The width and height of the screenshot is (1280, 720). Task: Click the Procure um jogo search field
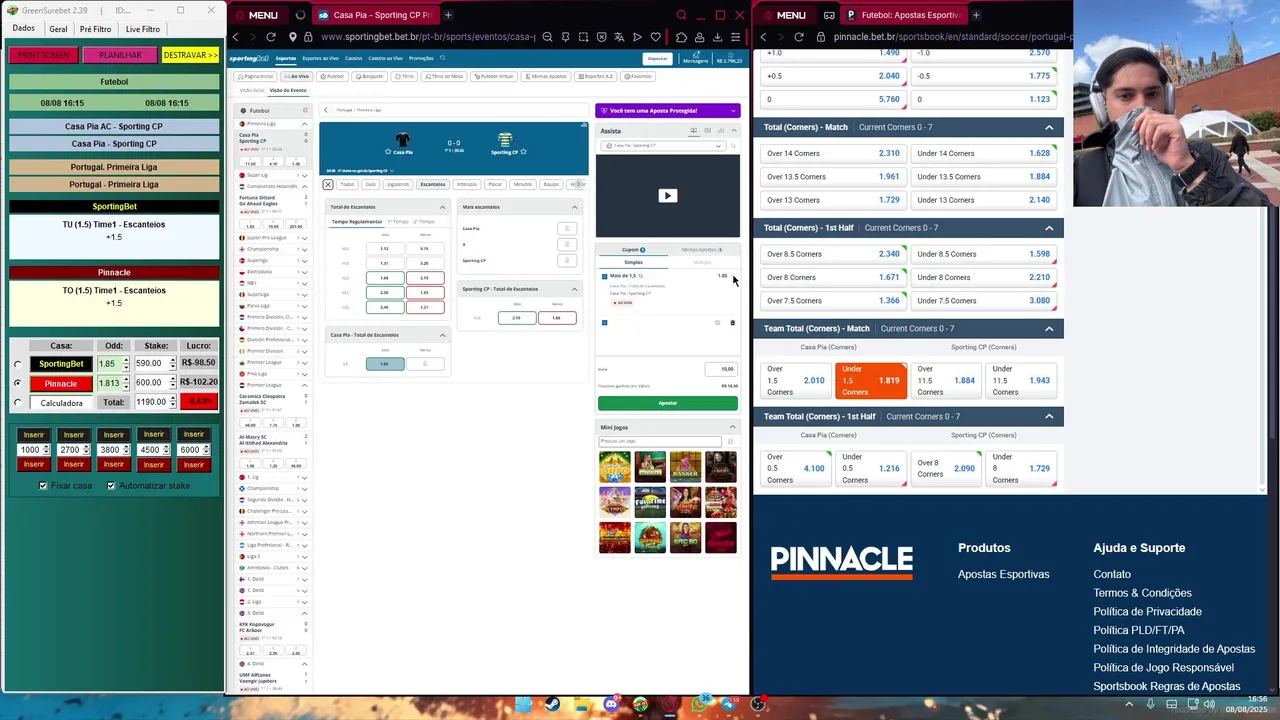point(660,441)
